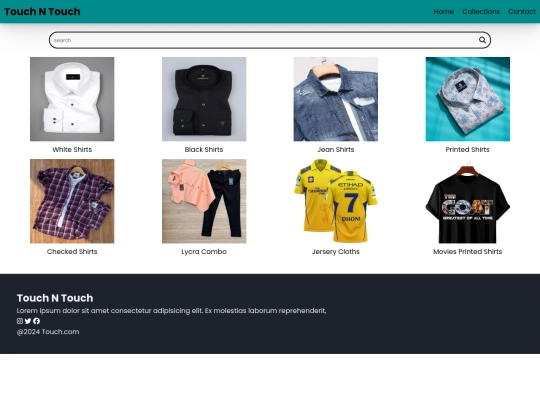This screenshot has width=540, height=405.
Task: Open the Lycra Combo product image
Action: tap(204, 201)
